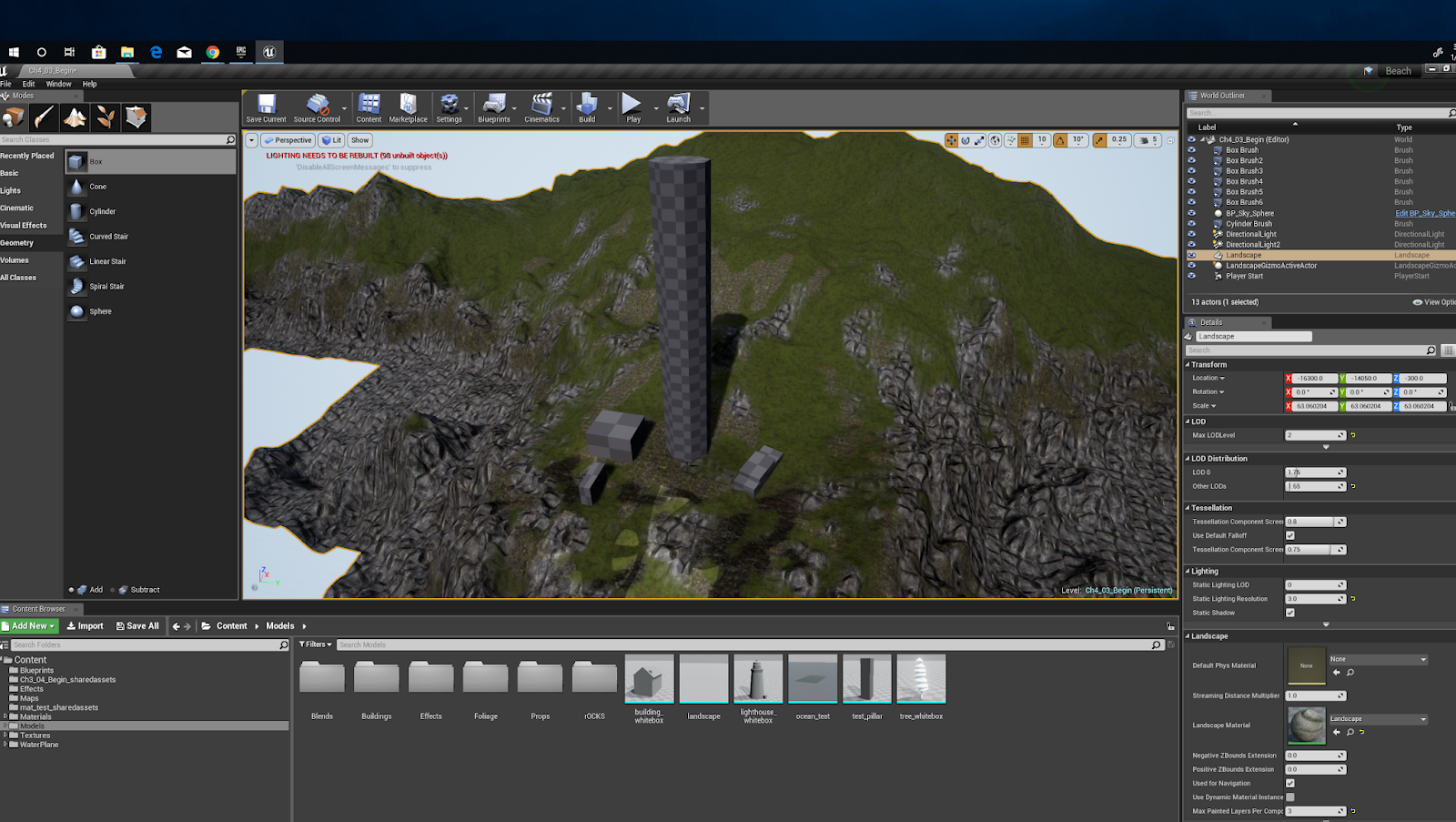1456x822 pixels.
Task: Open the Marketplace toolbar icon
Action: [408, 107]
